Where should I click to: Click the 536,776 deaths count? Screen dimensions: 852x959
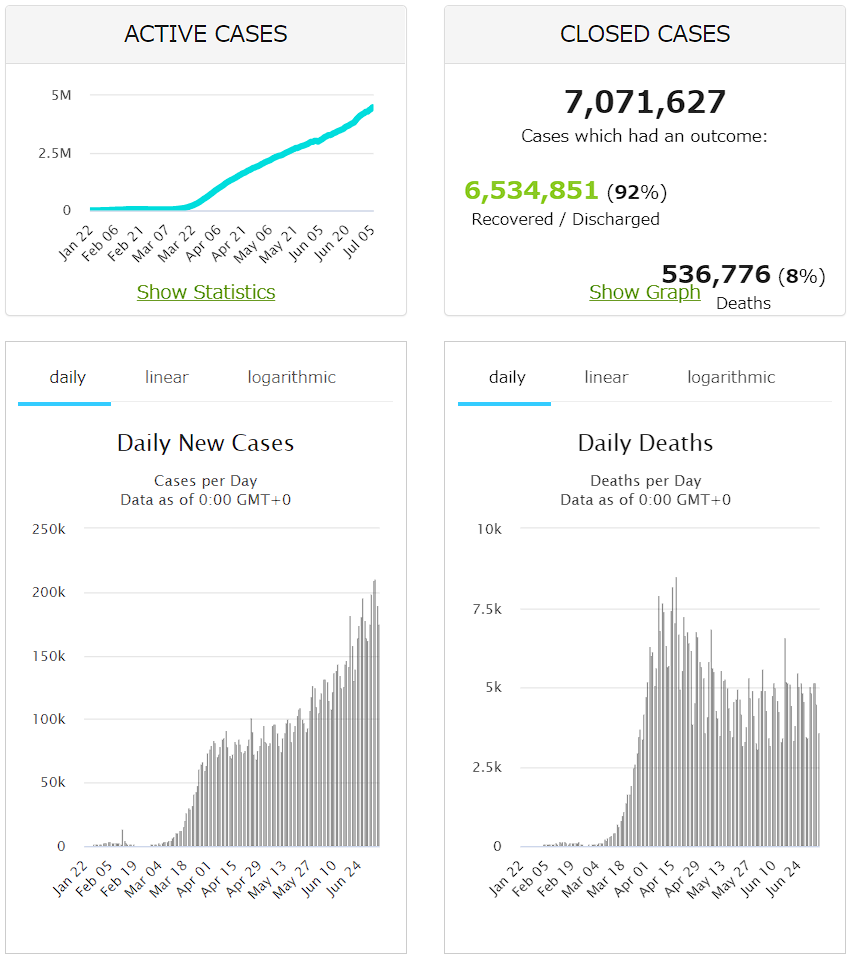coord(716,275)
